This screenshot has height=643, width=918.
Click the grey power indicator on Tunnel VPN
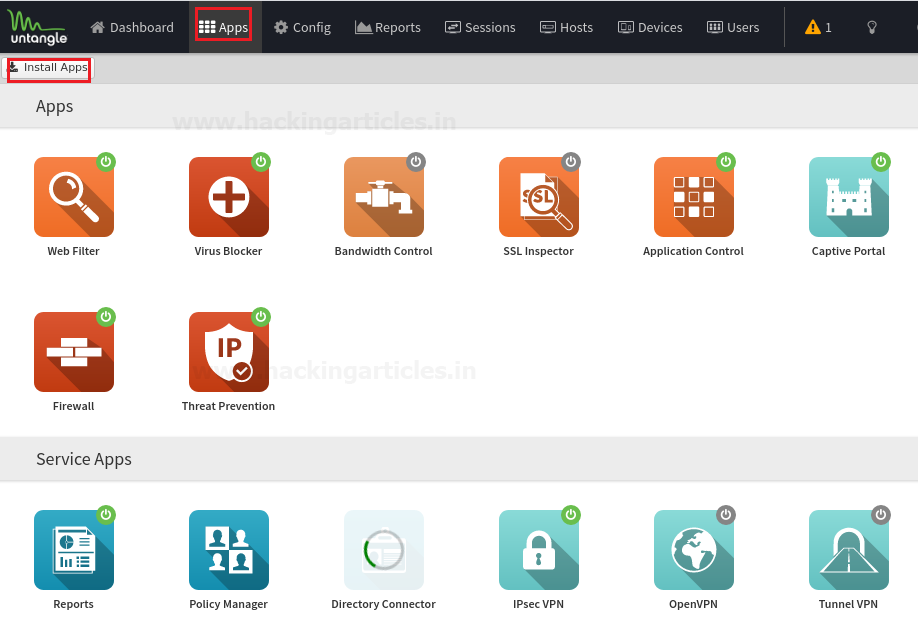(881, 515)
